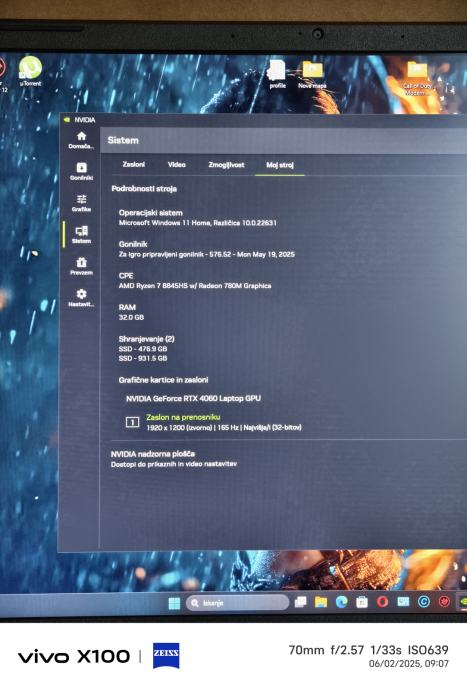Open the Nova mapa desktop folder
The image size is (467, 690).
point(312,75)
